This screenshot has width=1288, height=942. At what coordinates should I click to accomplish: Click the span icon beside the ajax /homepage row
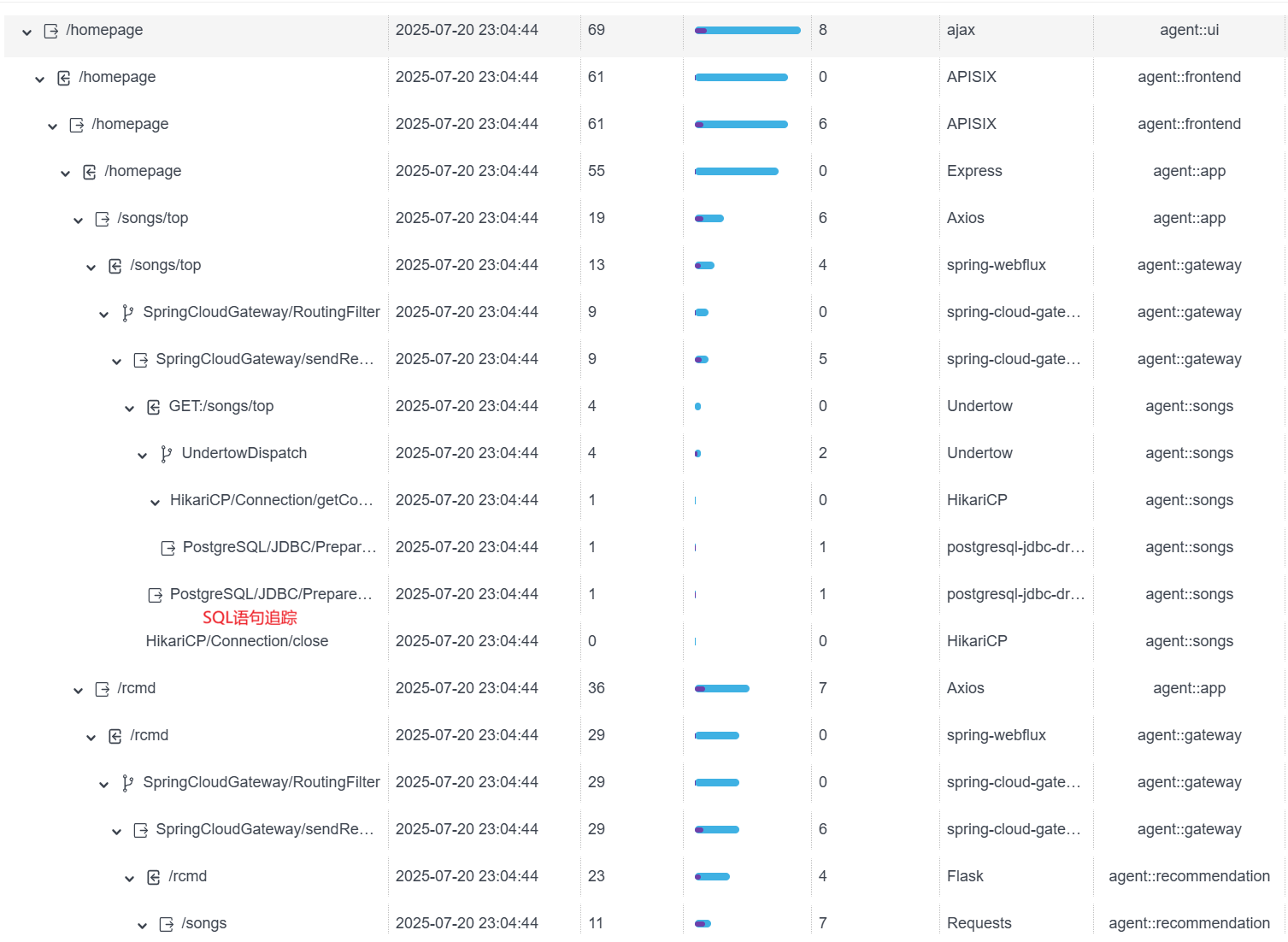tap(51, 31)
